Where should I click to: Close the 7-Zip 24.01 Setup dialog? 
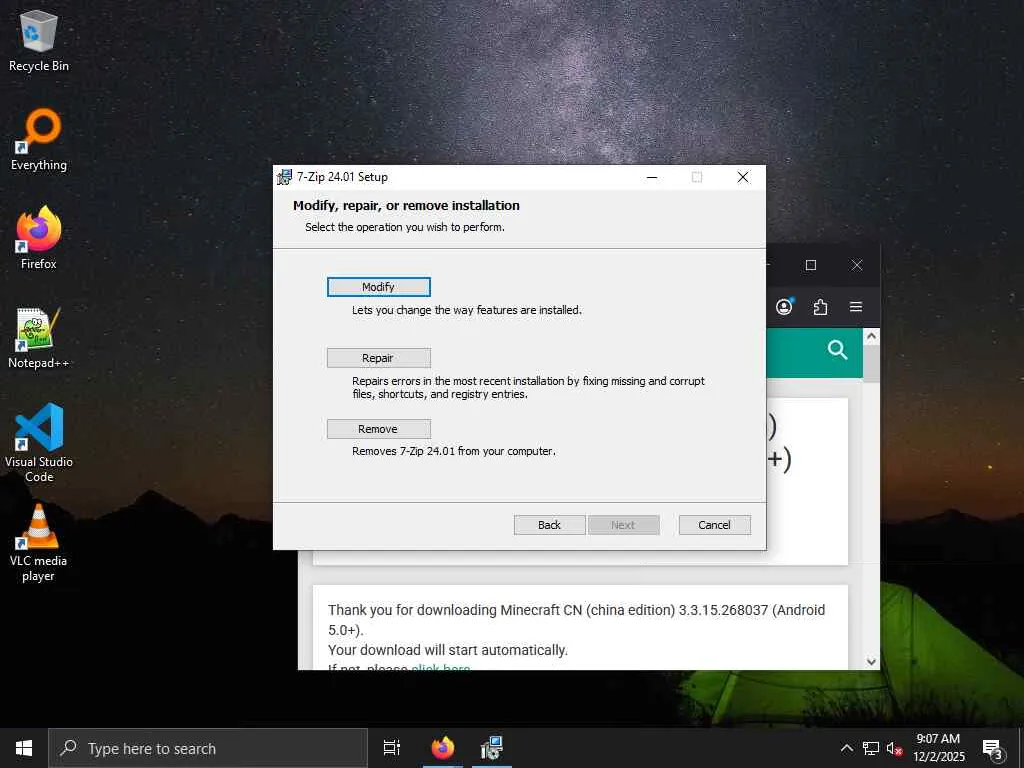[743, 177]
